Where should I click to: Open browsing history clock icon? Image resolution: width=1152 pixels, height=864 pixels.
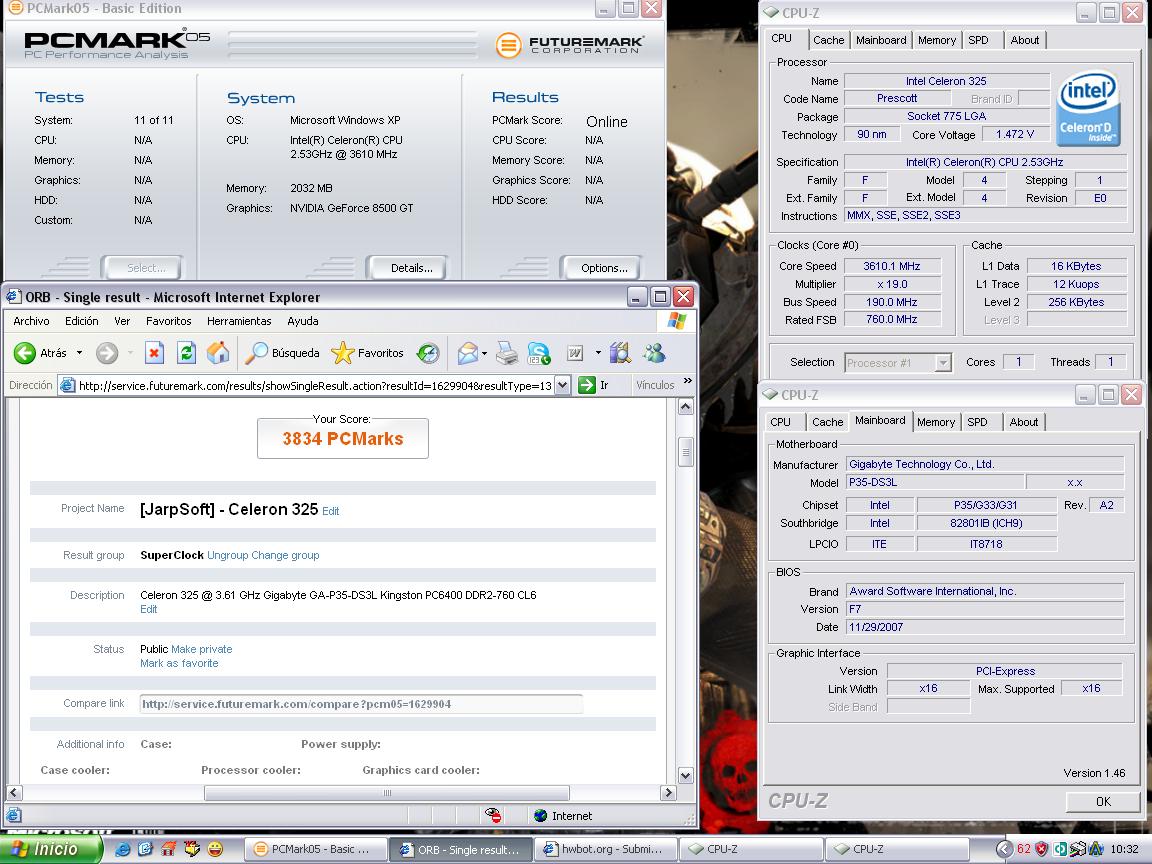(x=428, y=353)
